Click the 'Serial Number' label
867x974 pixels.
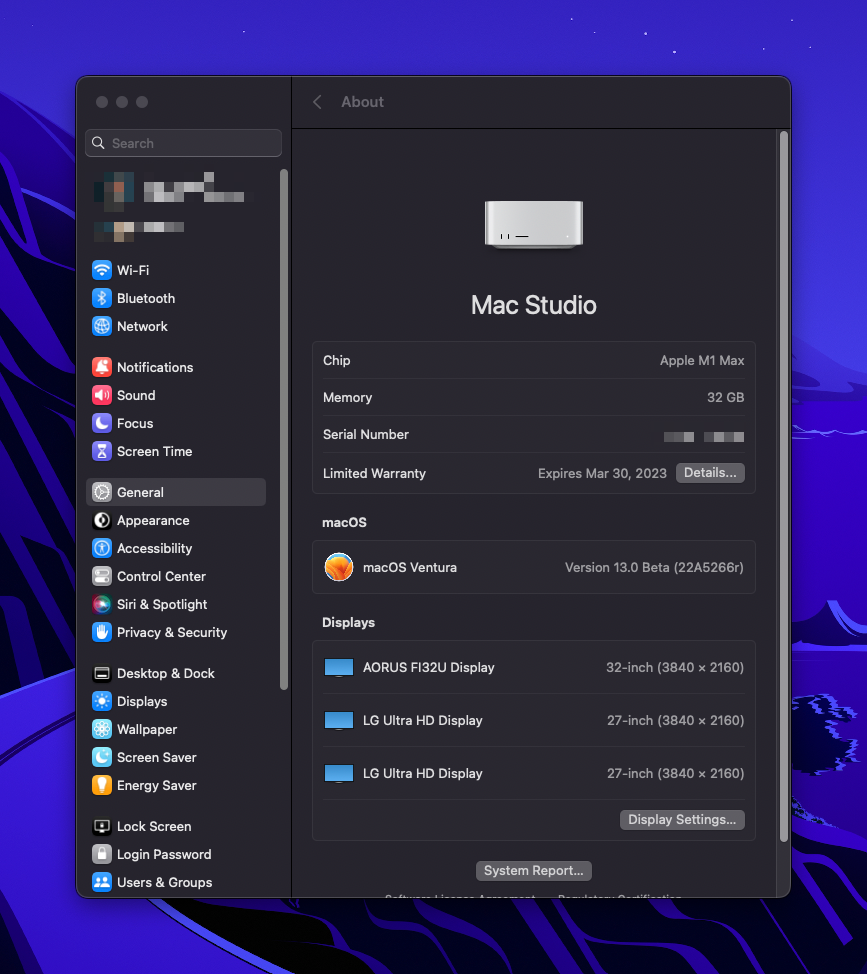click(x=366, y=434)
